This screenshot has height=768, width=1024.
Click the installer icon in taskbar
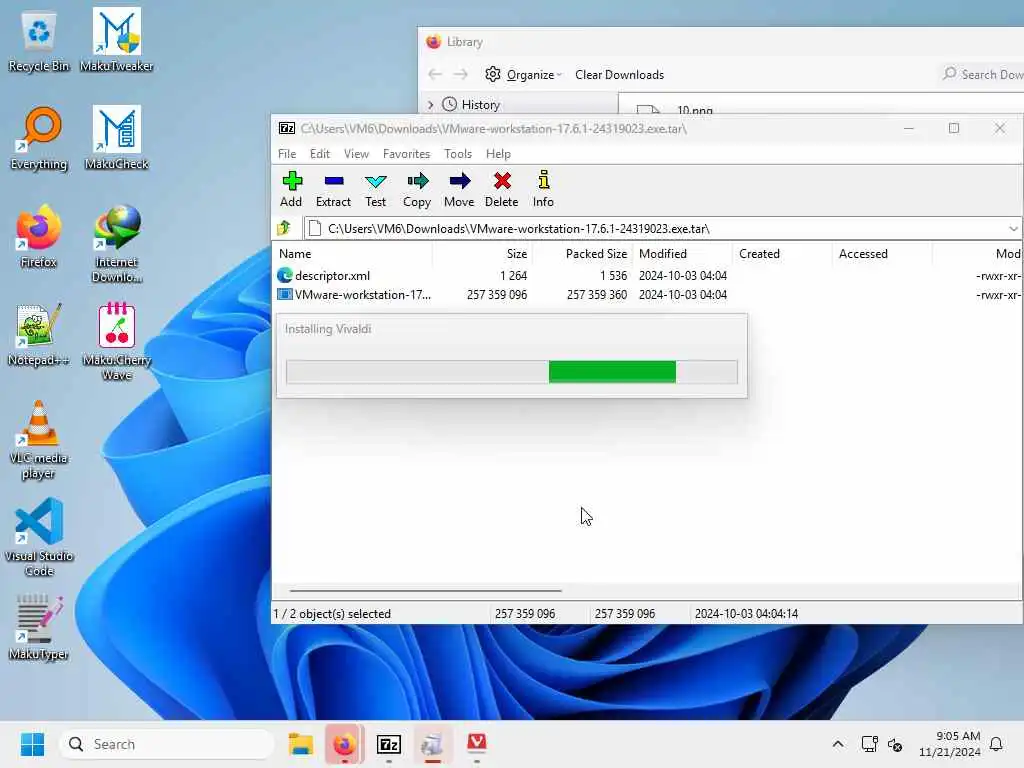[432, 744]
